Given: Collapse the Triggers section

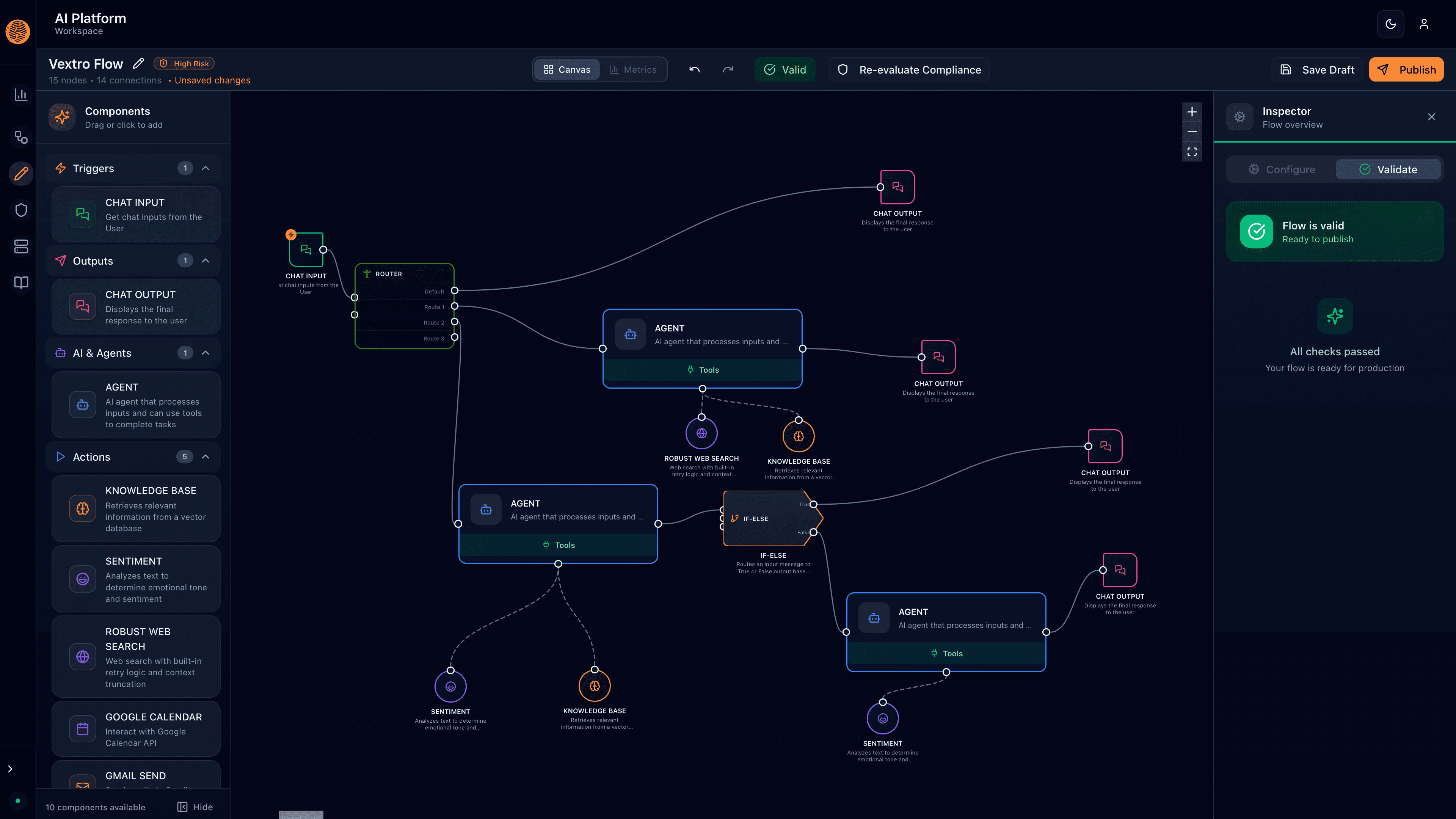Looking at the screenshot, I should click(x=205, y=168).
